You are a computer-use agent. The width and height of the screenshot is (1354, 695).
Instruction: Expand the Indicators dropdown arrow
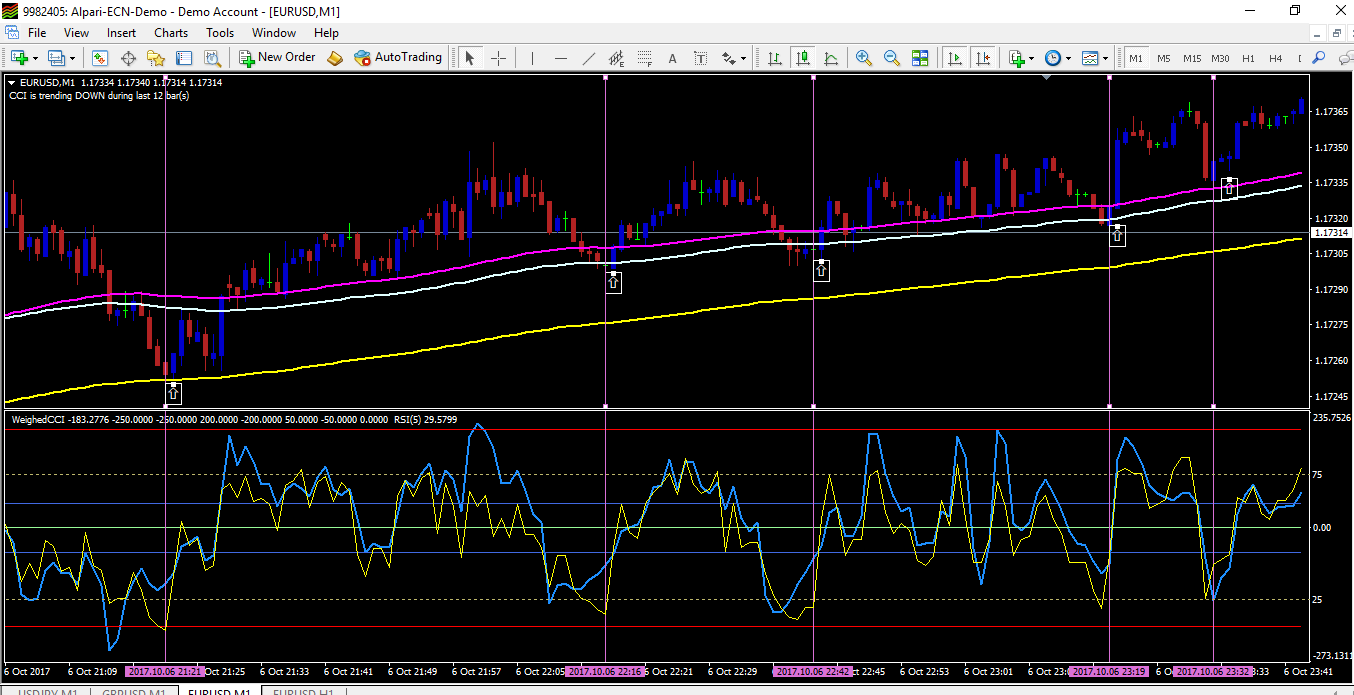click(1032, 58)
